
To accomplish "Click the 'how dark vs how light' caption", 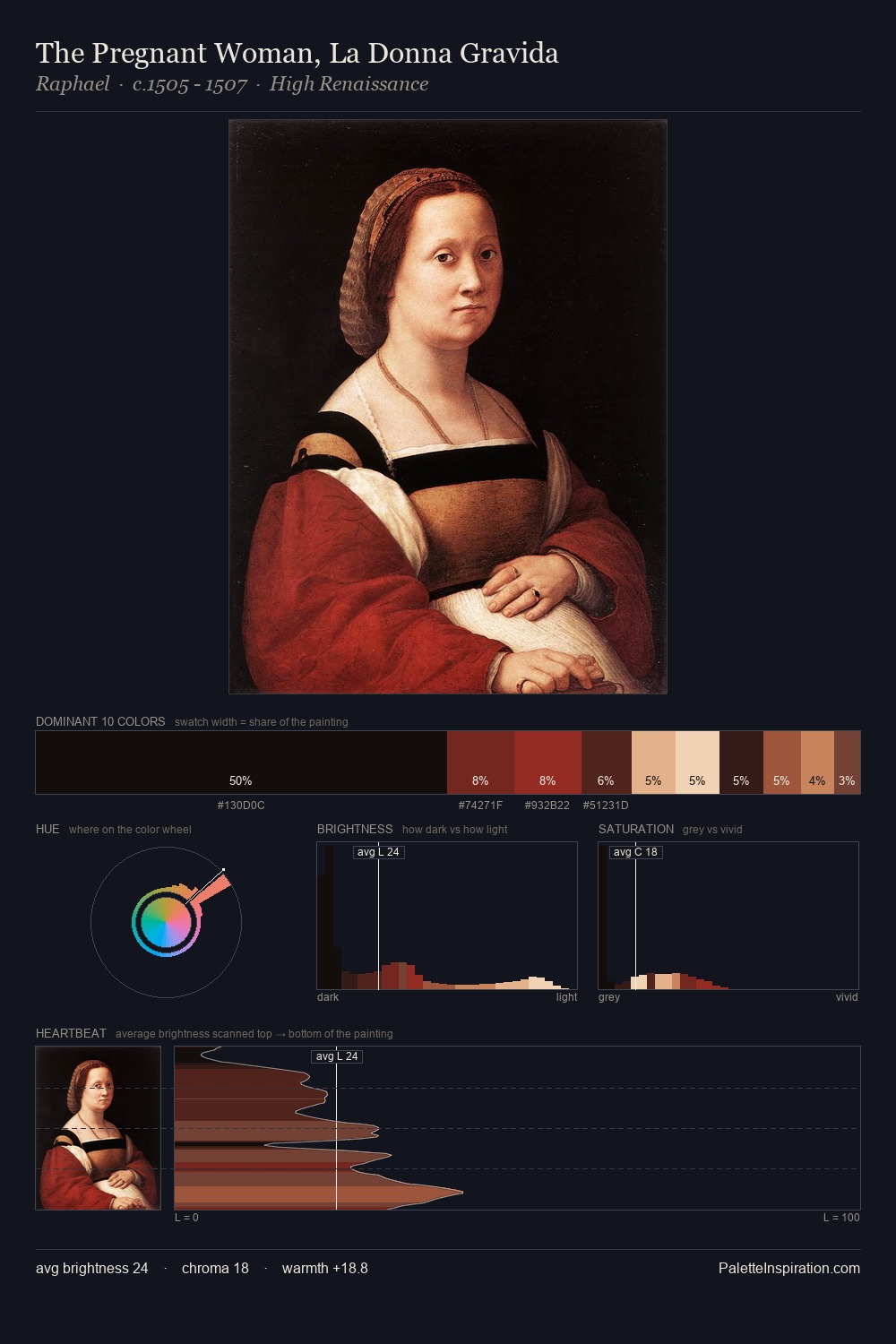I will pyautogui.click(x=454, y=830).
